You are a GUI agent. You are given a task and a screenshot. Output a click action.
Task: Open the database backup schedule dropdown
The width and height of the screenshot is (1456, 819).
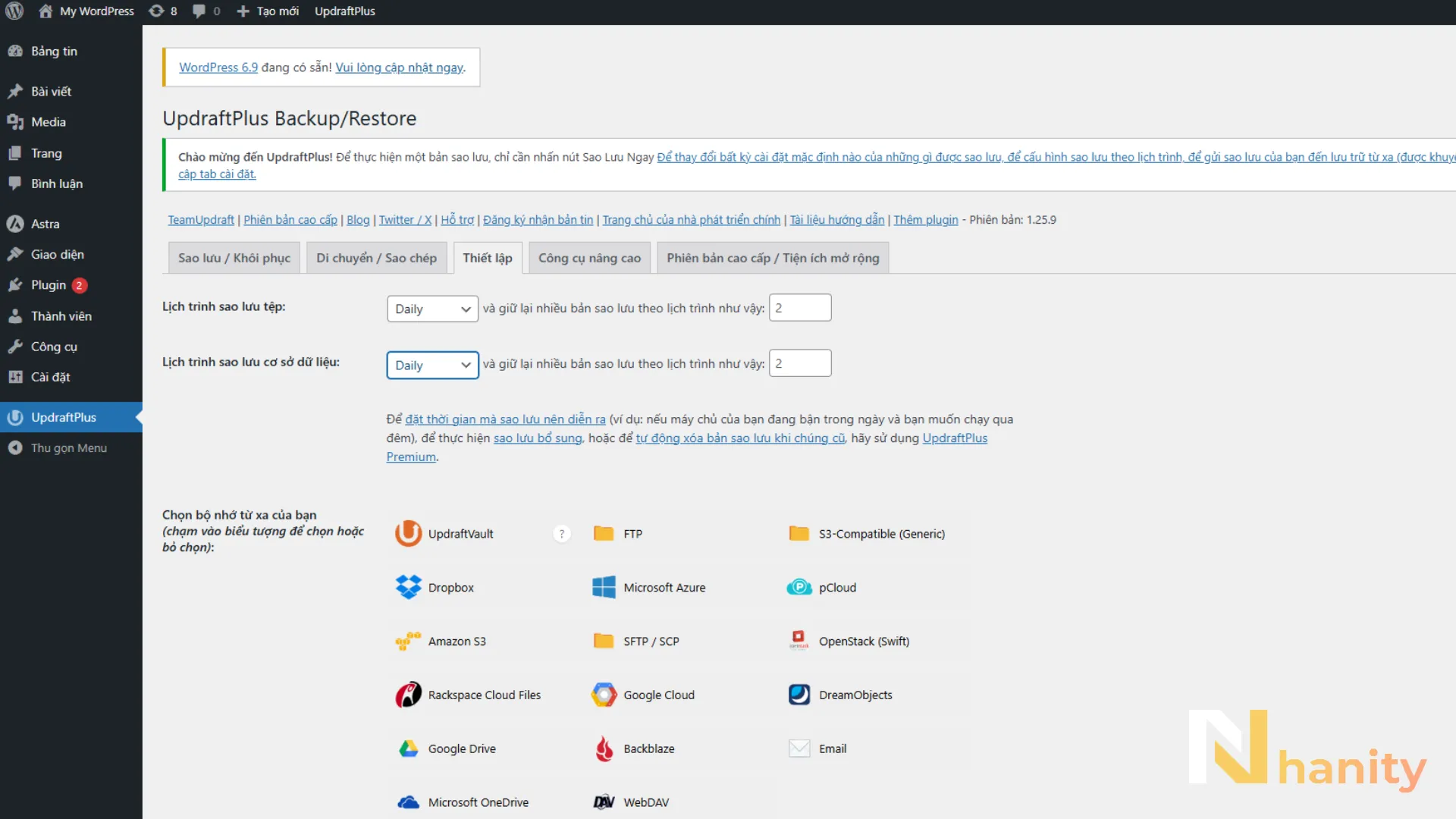click(x=432, y=365)
